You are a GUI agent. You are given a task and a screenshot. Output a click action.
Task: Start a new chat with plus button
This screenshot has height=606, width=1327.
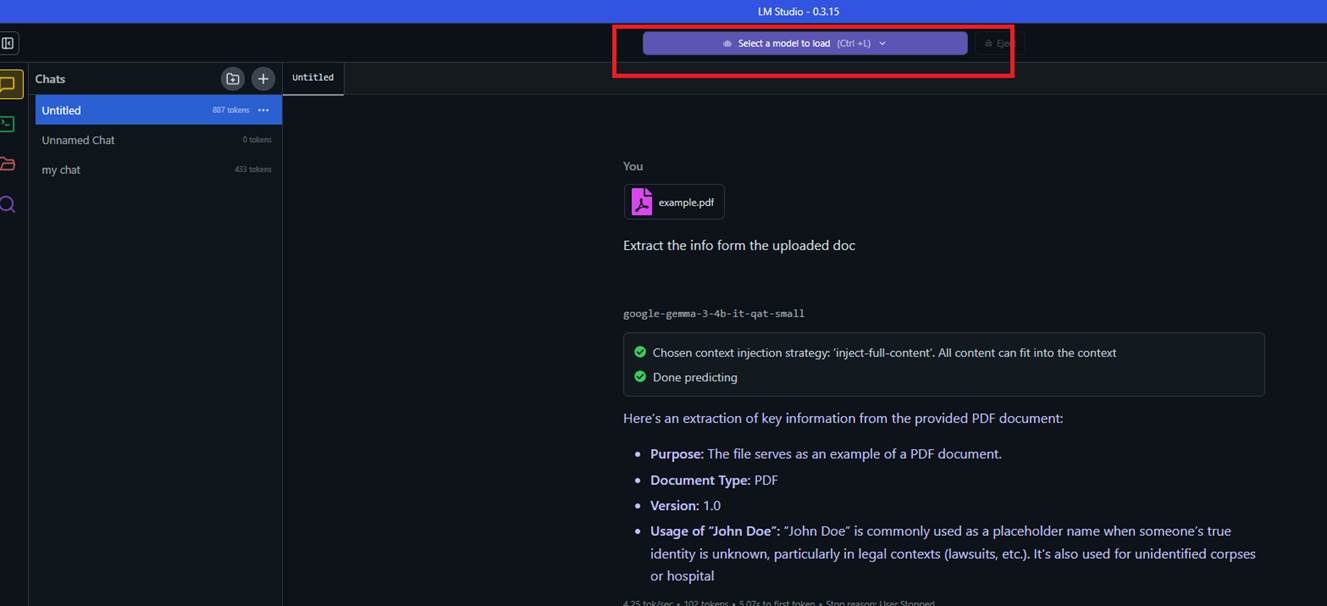pos(263,79)
